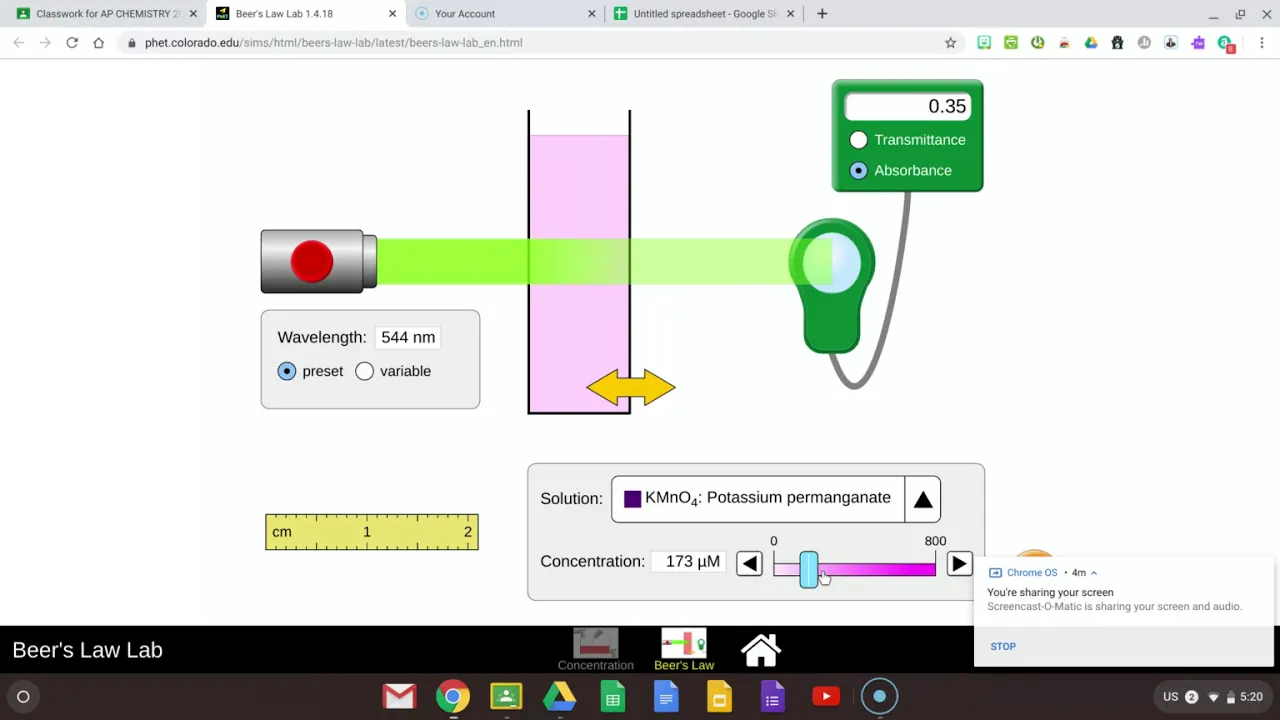Close the Classwork for AP CHEMISTRY tab

click(193, 14)
